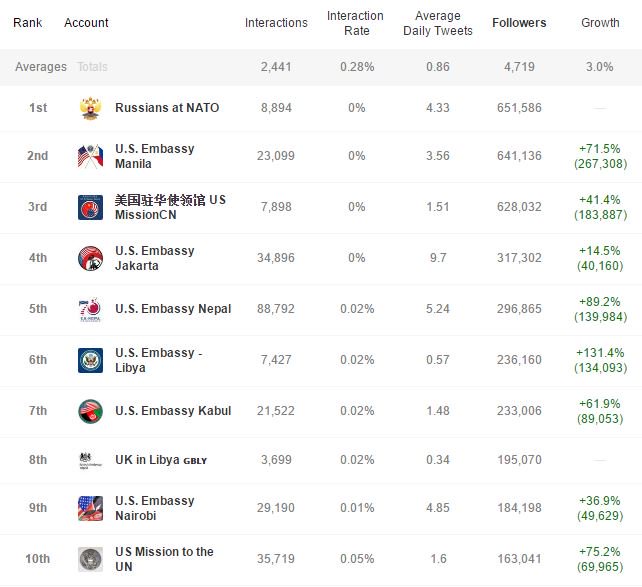Viewport: 642px width, 587px height.
Task: Click the 8,894 interactions value
Action: (x=276, y=108)
